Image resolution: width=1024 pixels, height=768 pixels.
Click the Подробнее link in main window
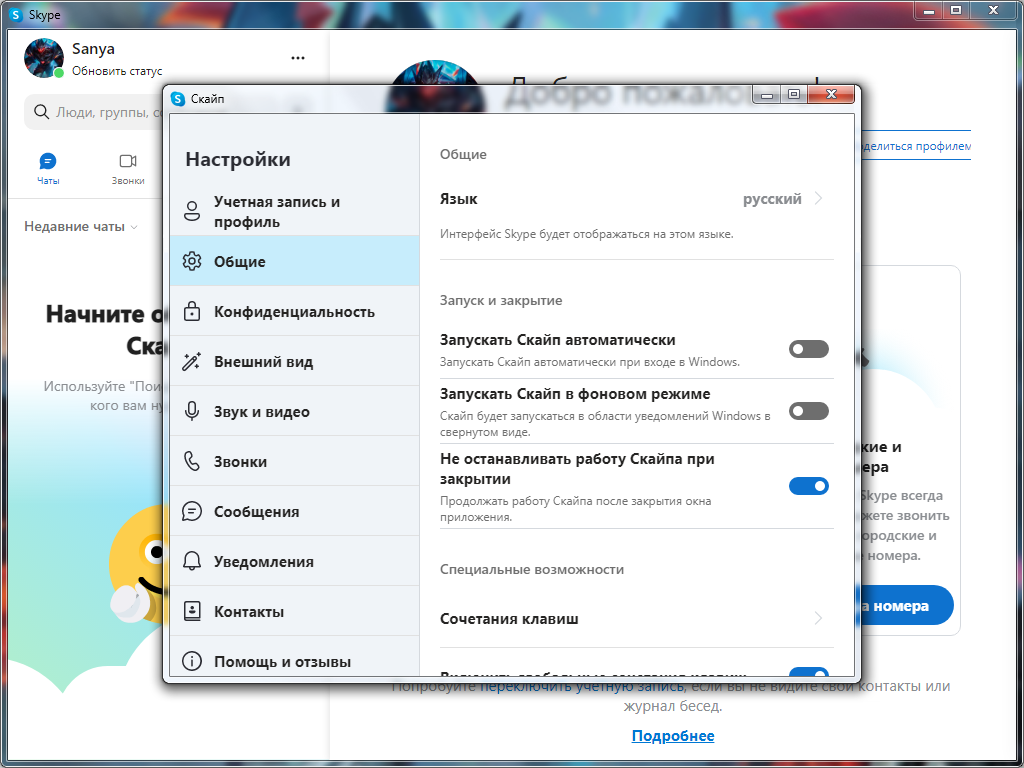click(673, 736)
